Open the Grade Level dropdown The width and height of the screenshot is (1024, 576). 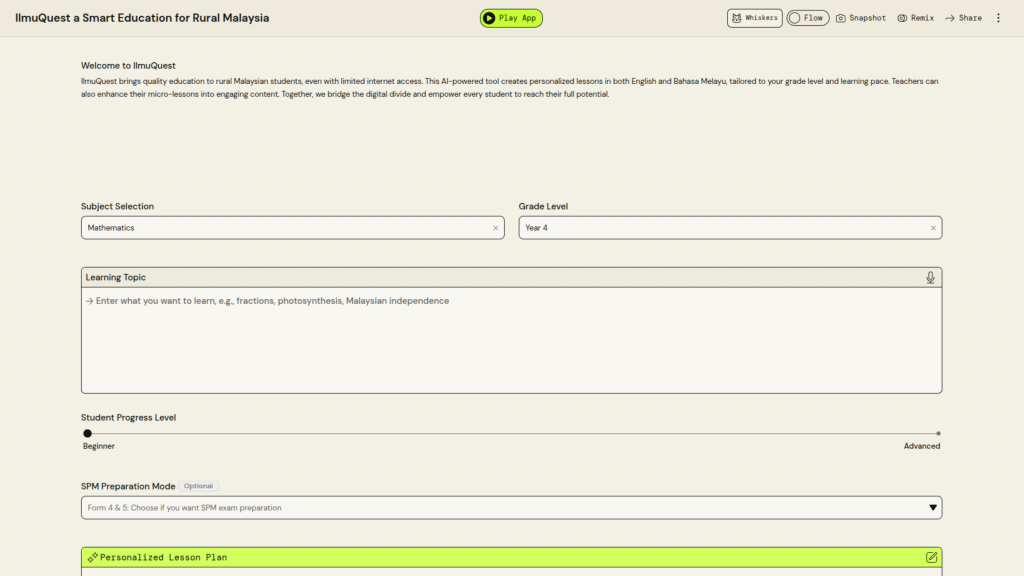pyautogui.click(x=720, y=228)
